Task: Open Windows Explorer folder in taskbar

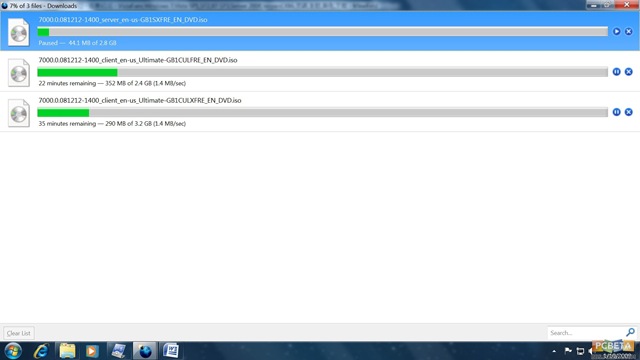Action: (x=67, y=351)
